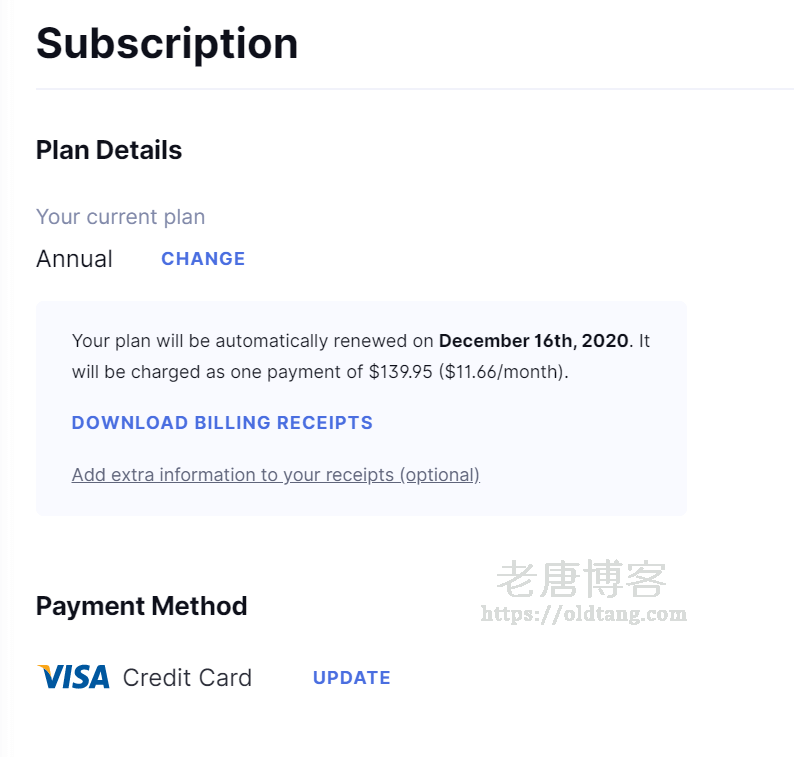Click the $139.95 payment amount

400,372
